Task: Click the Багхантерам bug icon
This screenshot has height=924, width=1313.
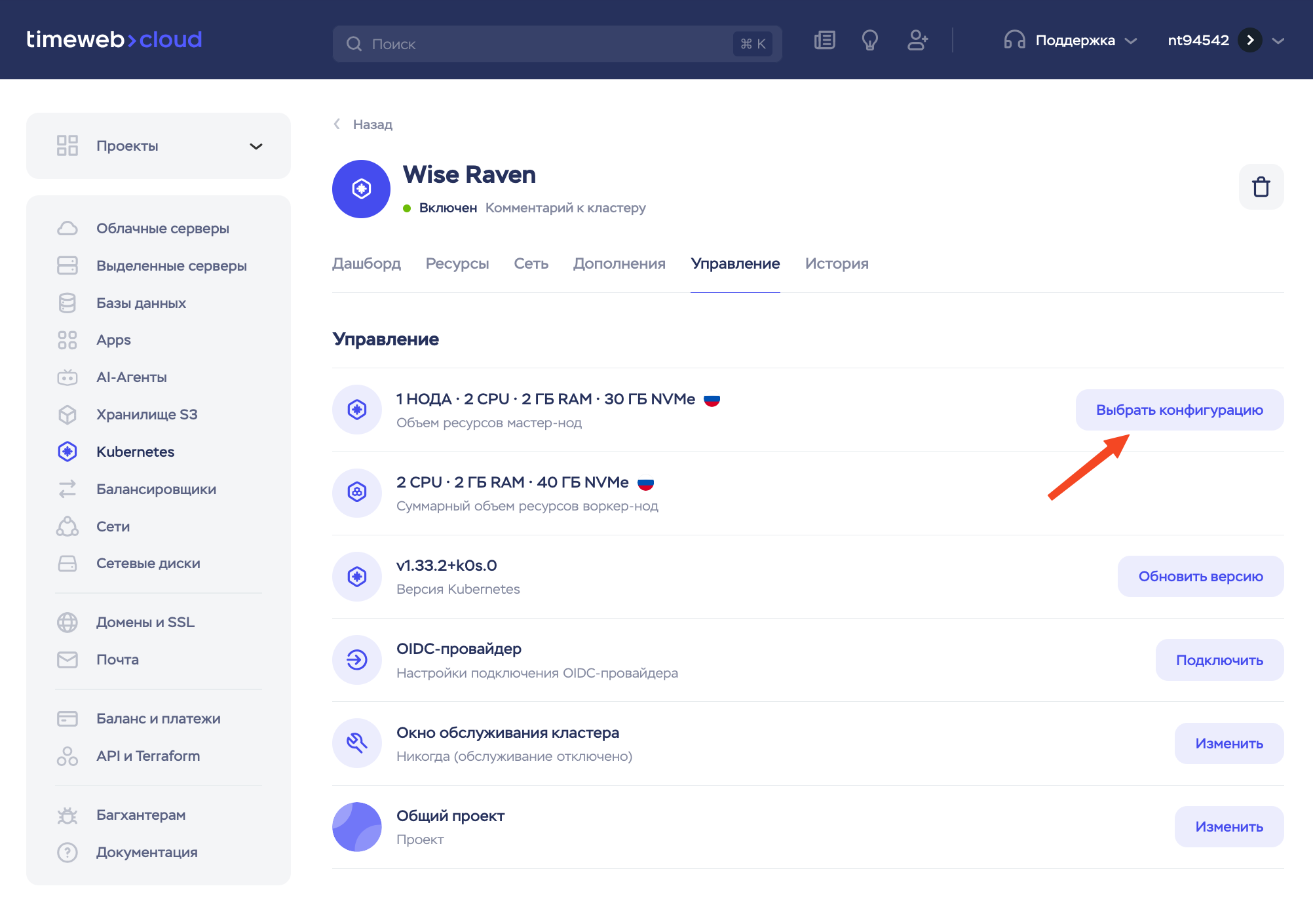Action: [67, 815]
